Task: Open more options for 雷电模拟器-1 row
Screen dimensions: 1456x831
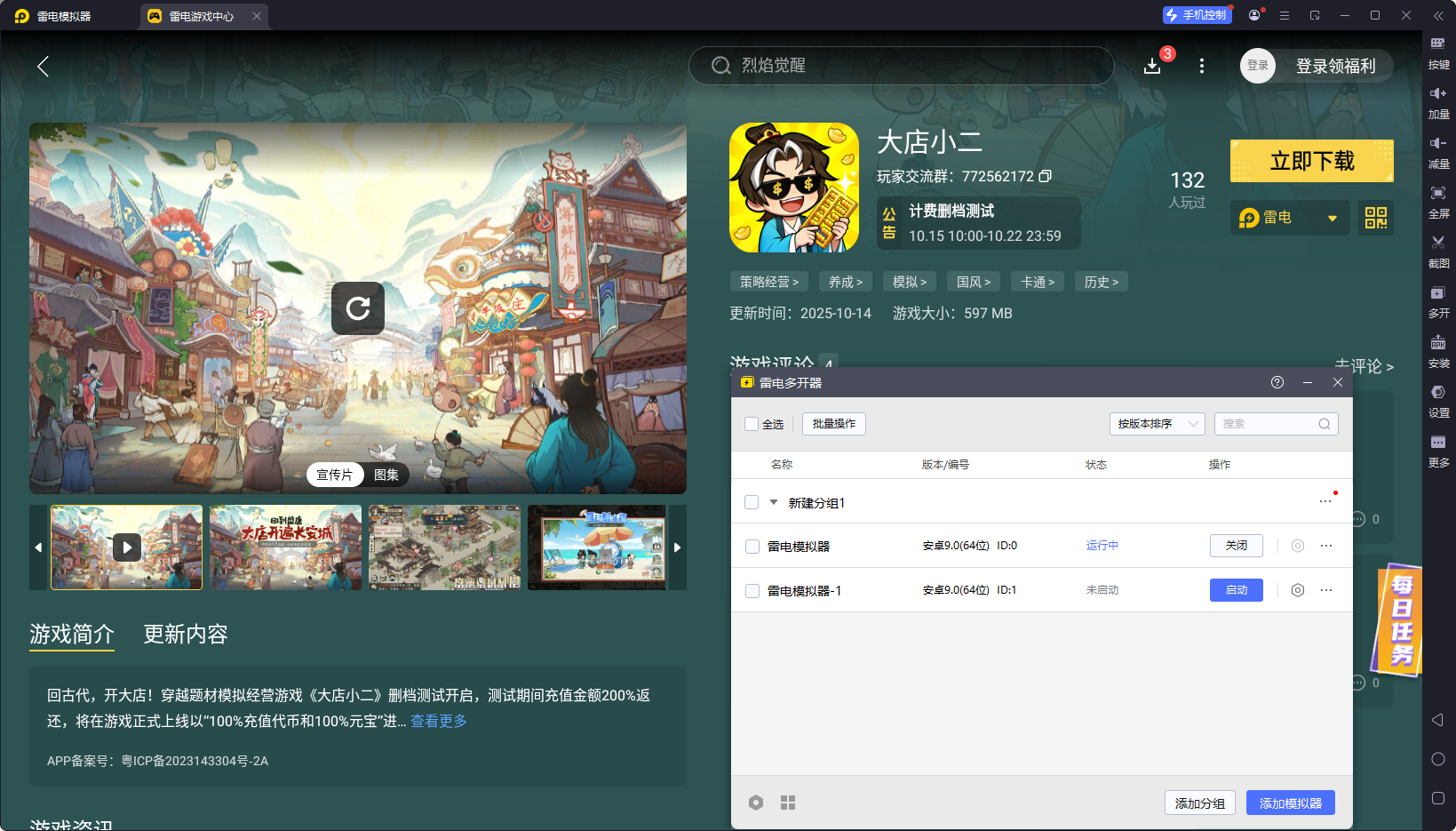Action: coord(1326,590)
